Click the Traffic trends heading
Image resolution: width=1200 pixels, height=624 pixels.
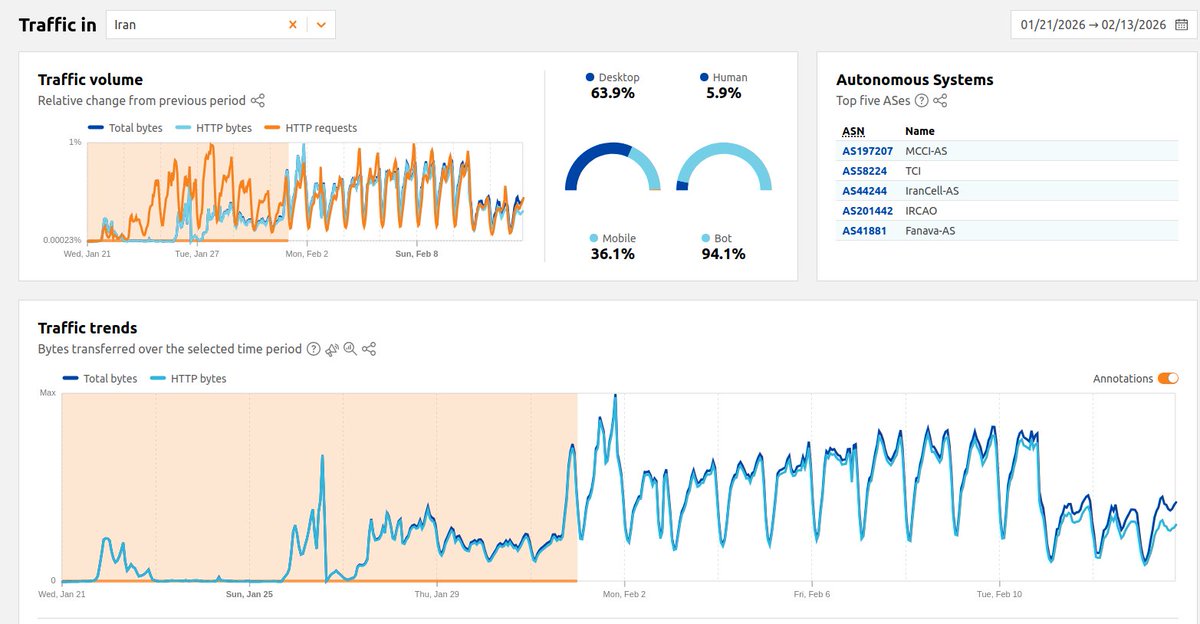[x=88, y=327]
